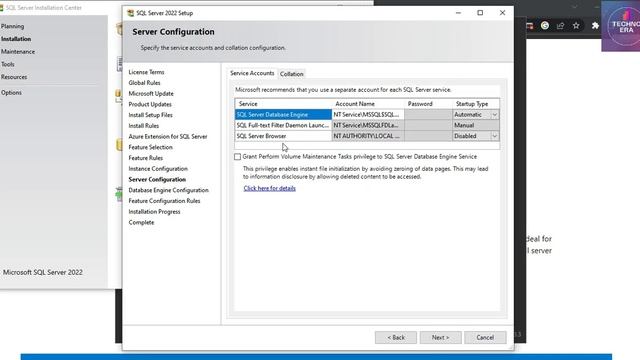The width and height of the screenshot is (640, 360).
Task: Click the Password column header
Action: pyautogui.click(x=428, y=104)
